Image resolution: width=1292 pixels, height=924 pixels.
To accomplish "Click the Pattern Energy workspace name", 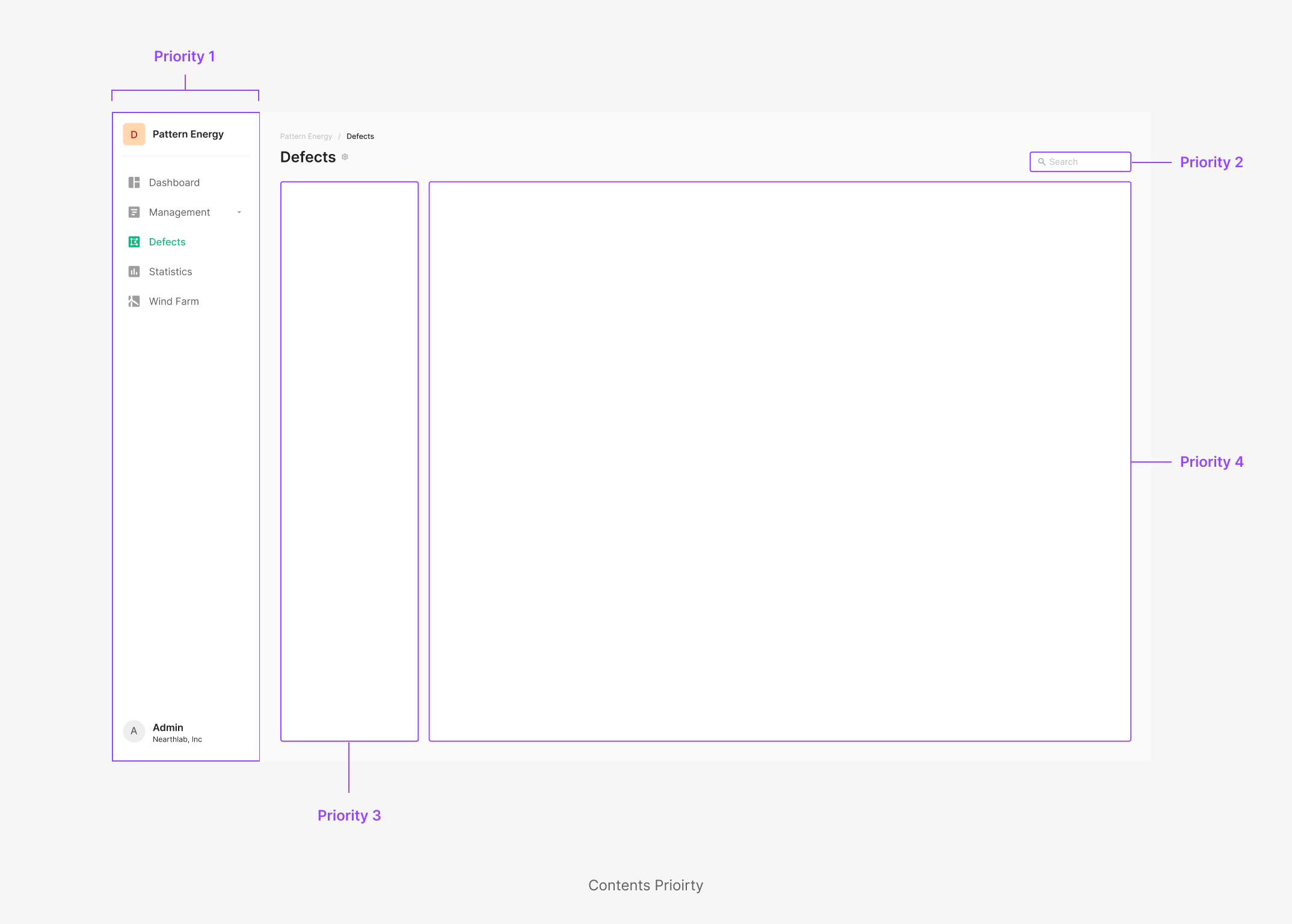I will point(188,134).
